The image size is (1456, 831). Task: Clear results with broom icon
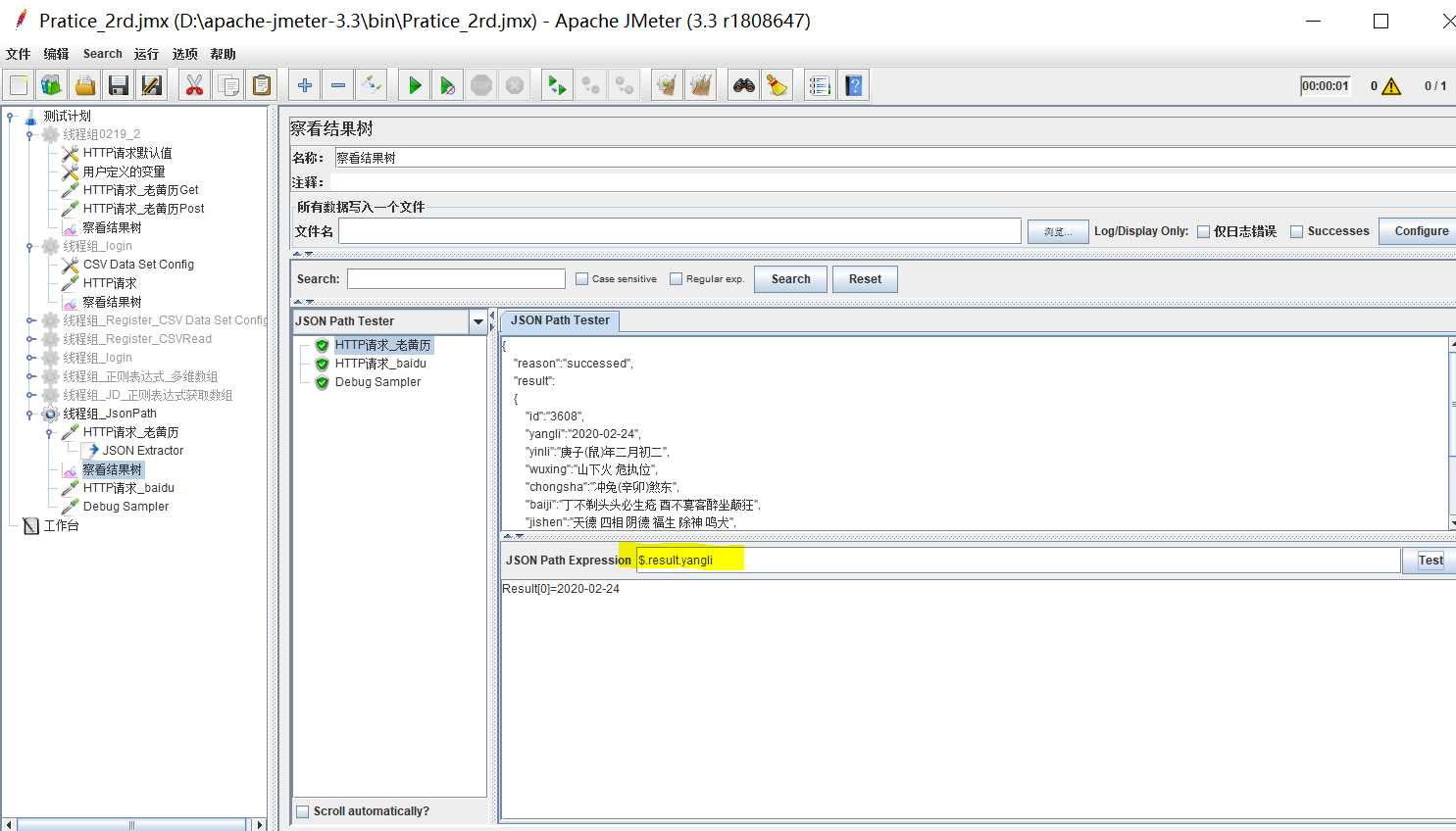click(x=668, y=86)
